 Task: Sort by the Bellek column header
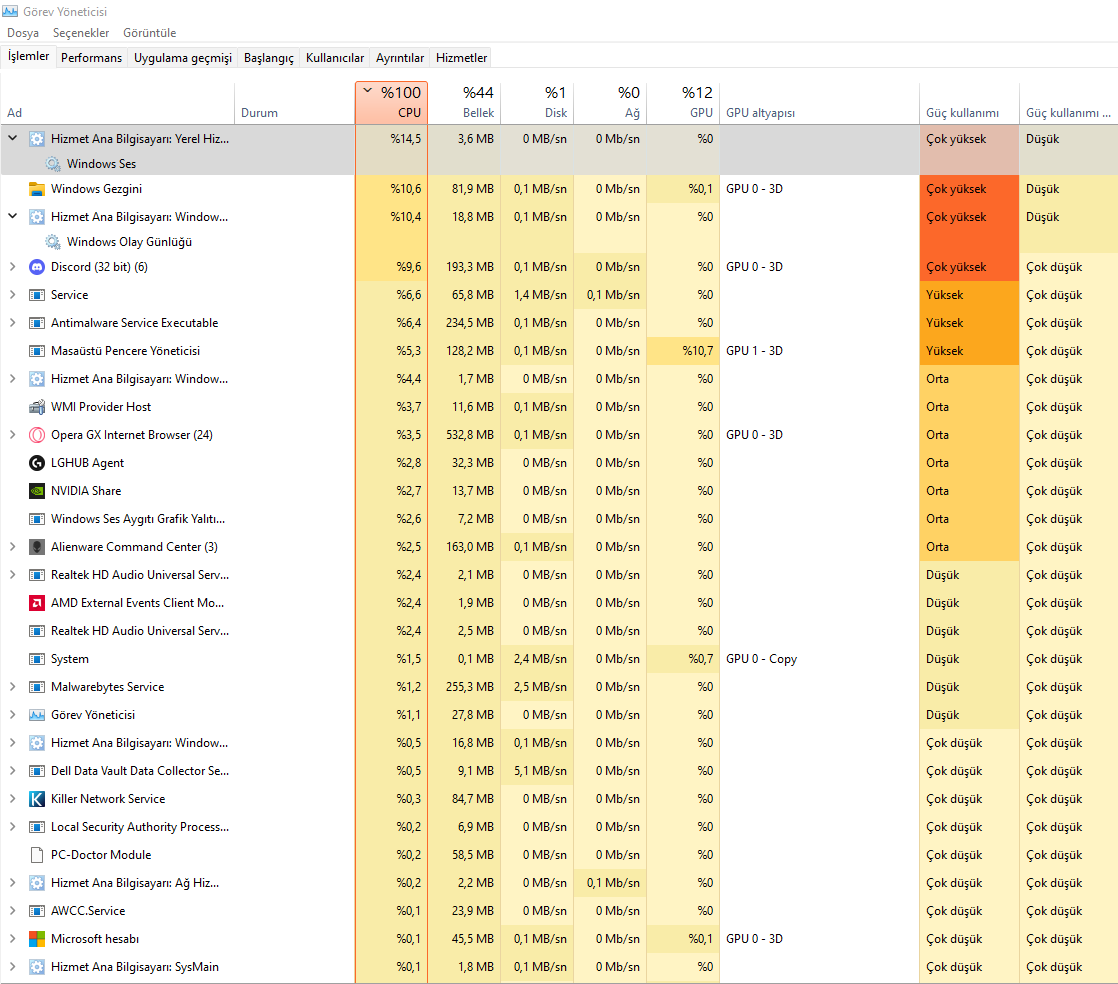[464, 102]
